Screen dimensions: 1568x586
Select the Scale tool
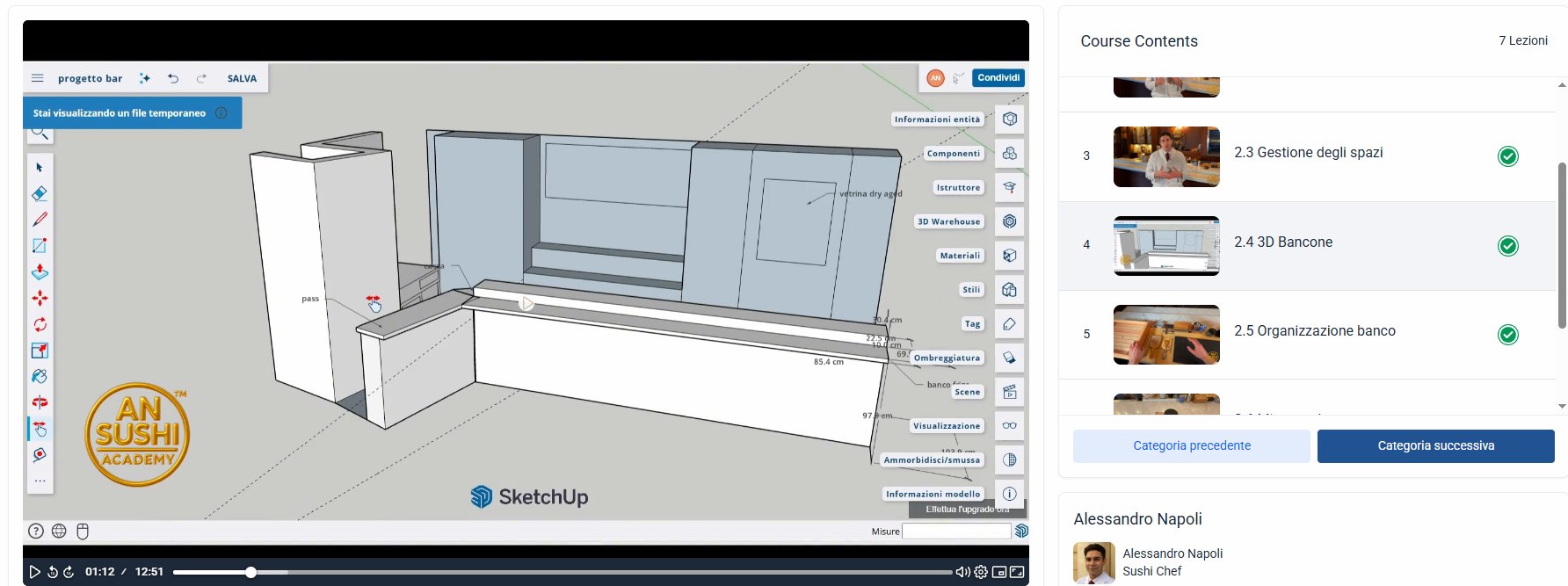click(x=40, y=351)
